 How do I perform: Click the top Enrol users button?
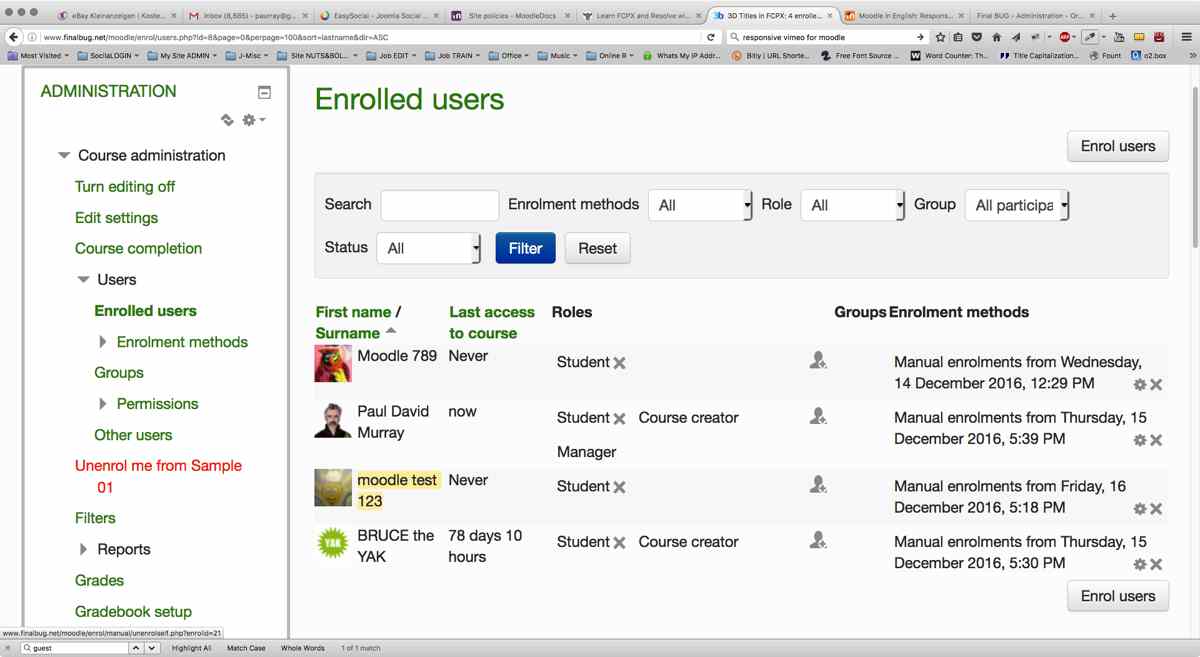[1117, 146]
